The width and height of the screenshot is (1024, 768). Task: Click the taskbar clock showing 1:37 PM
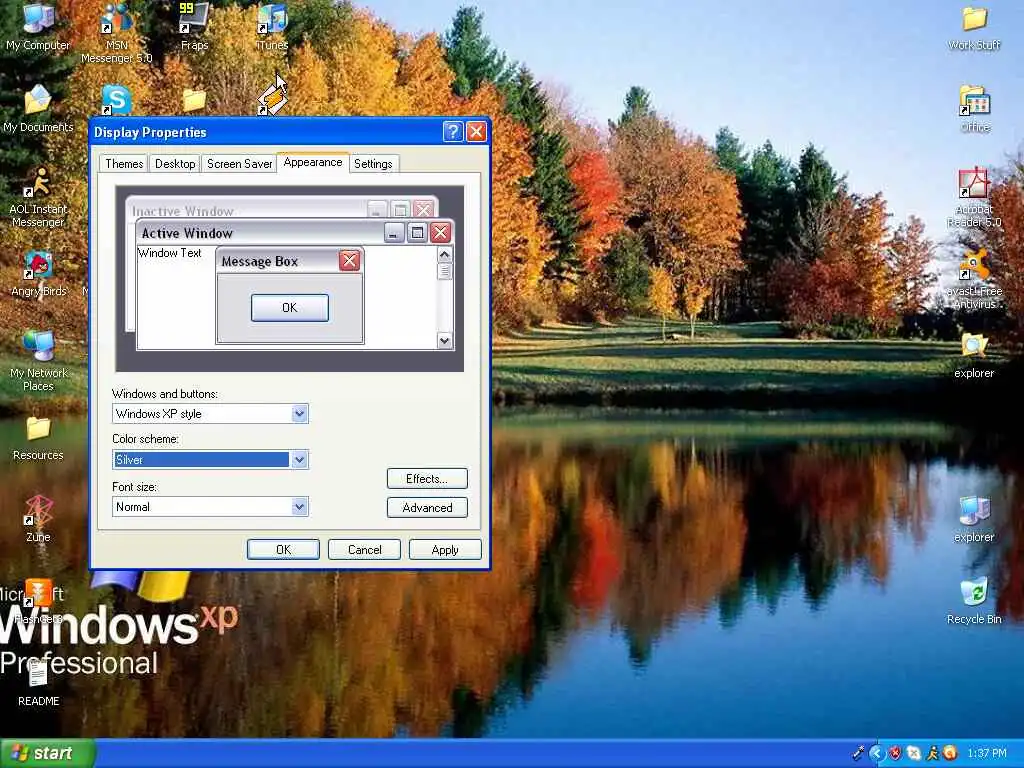[x=987, y=754]
